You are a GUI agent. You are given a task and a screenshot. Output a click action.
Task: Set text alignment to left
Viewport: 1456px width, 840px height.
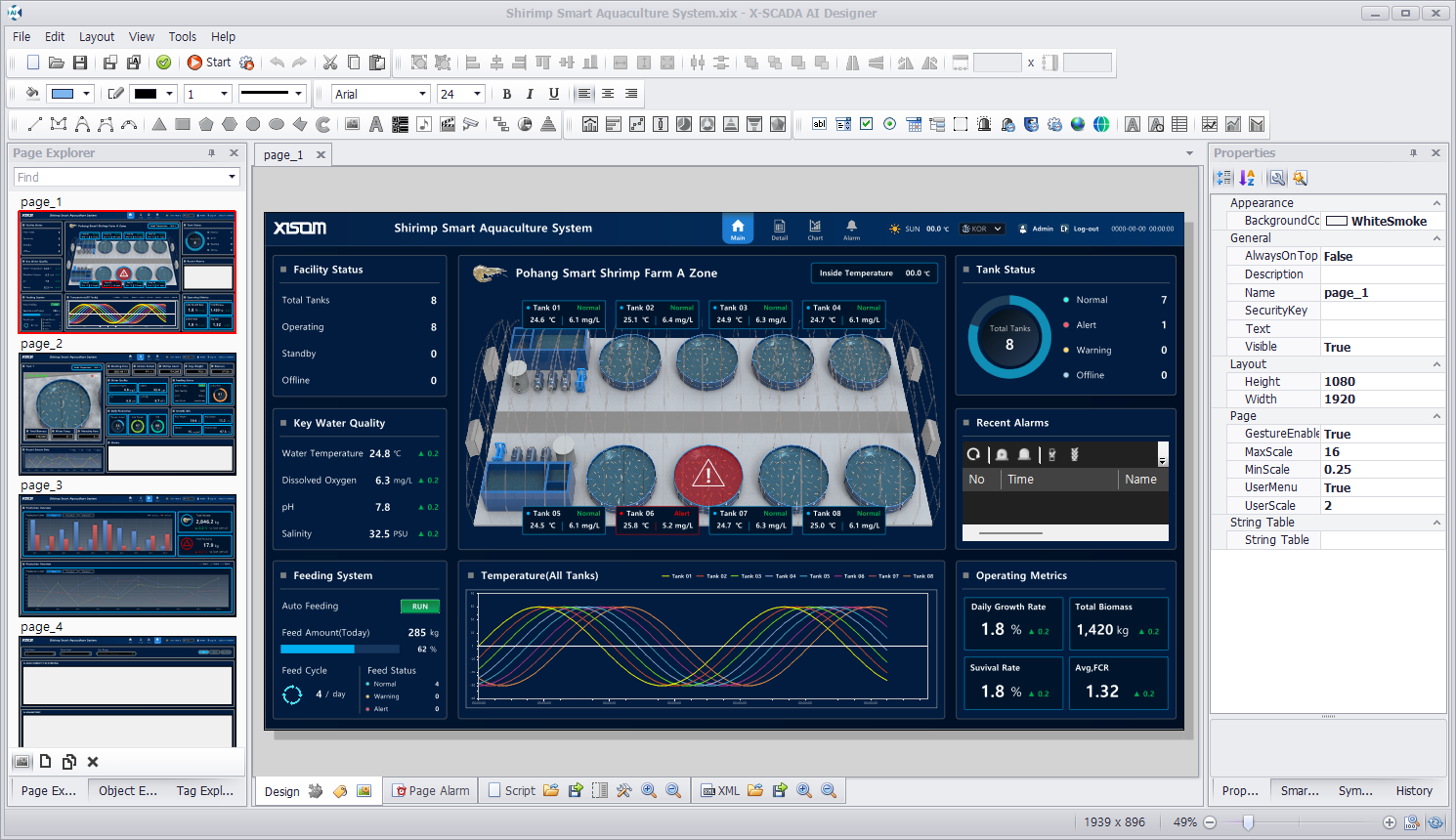click(x=584, y=94)
